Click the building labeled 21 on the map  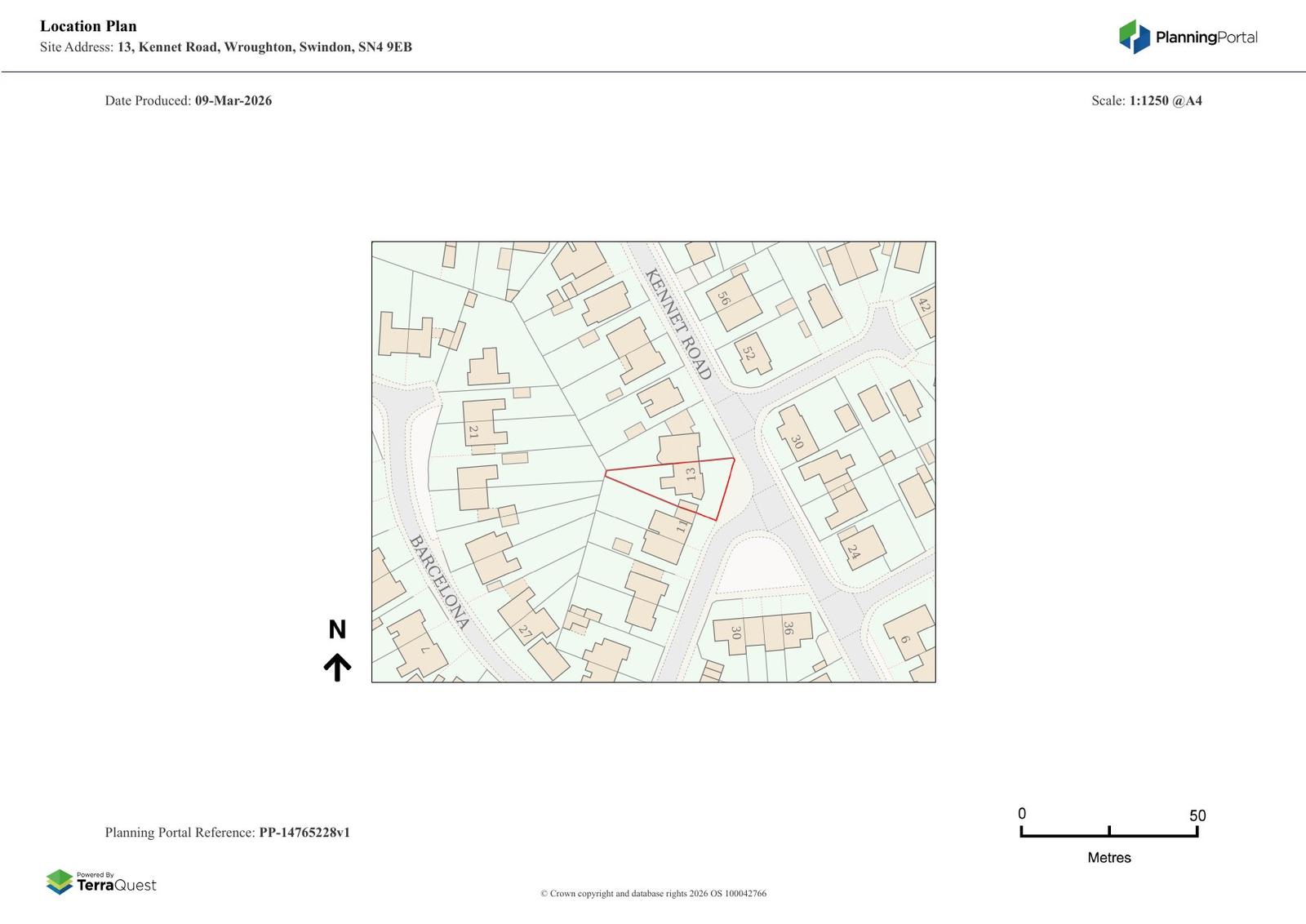(x=474, y=431)
